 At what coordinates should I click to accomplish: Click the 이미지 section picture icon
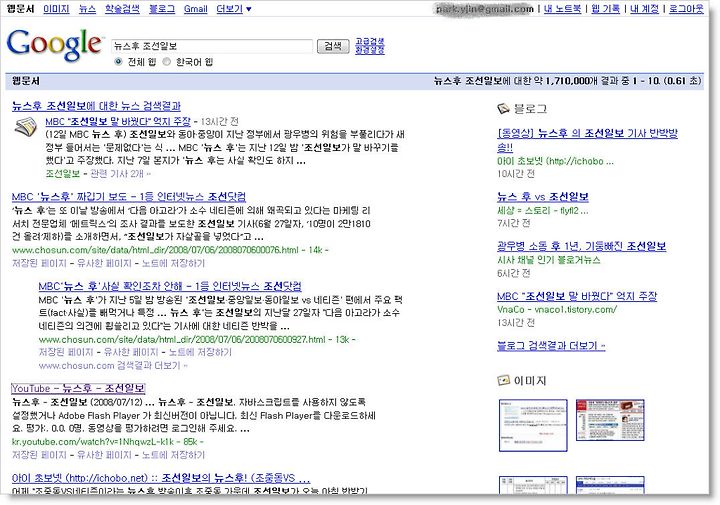click(504, 380)
